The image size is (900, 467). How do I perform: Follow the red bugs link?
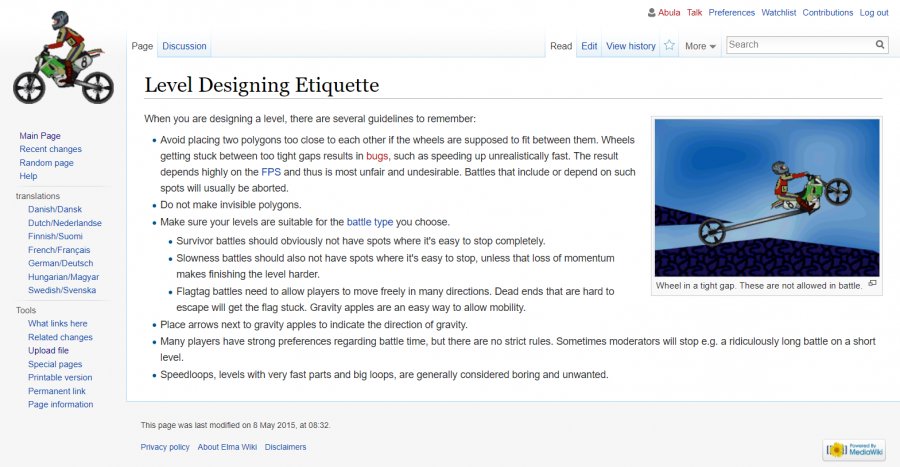pos(377,157)
